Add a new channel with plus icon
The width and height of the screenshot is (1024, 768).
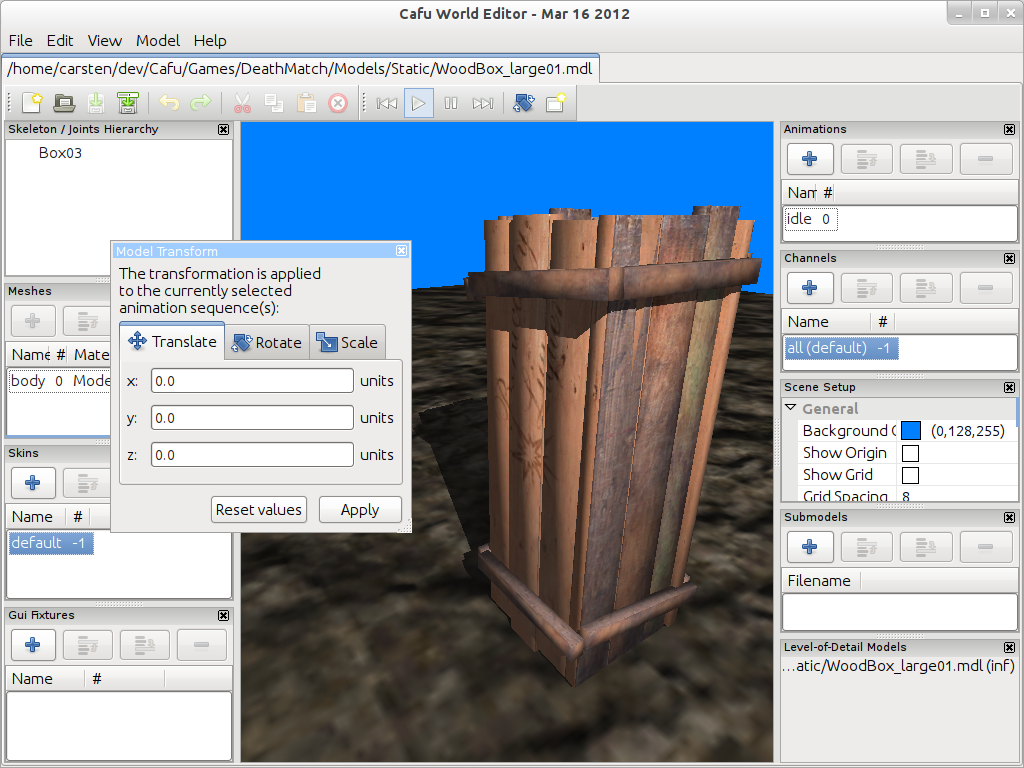pos(810,288)
